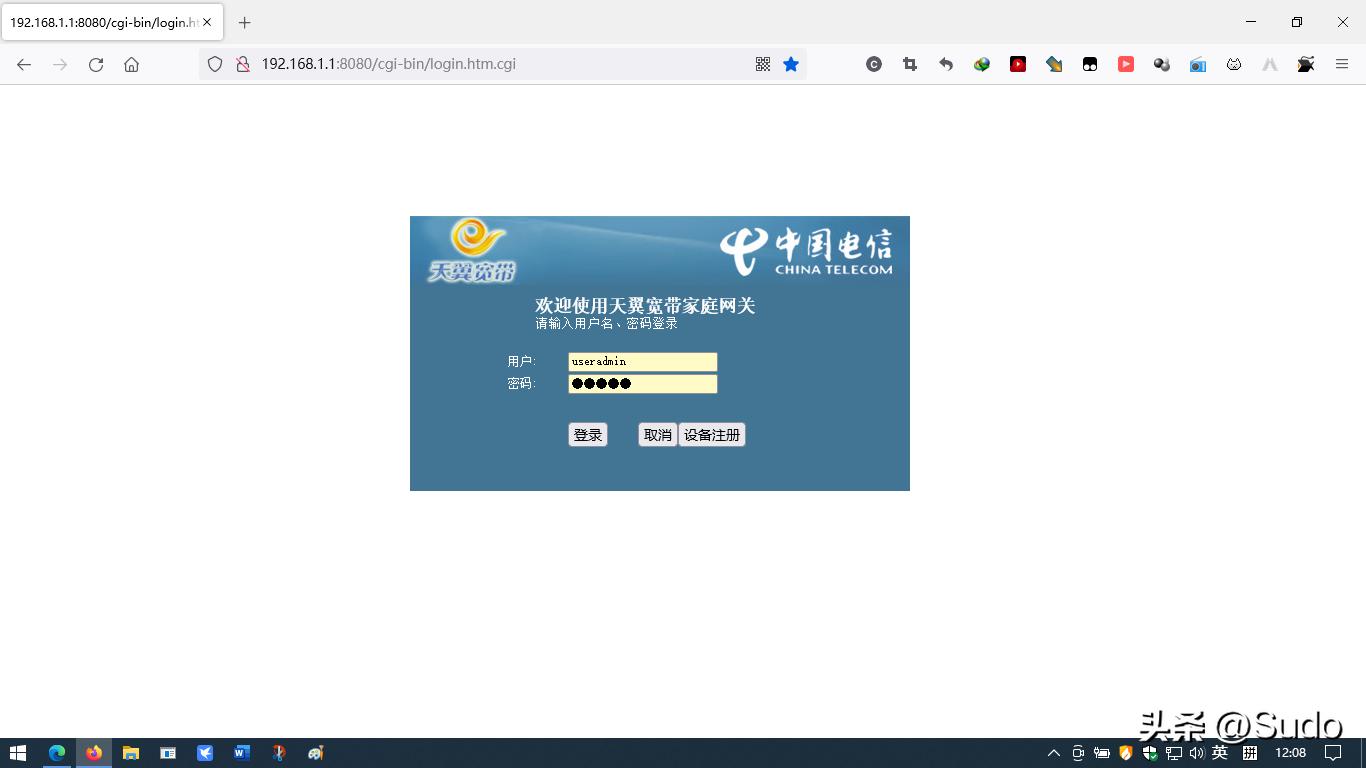Click the useradmin username field
Screen dimensions: 1366x768
(642, 362)
